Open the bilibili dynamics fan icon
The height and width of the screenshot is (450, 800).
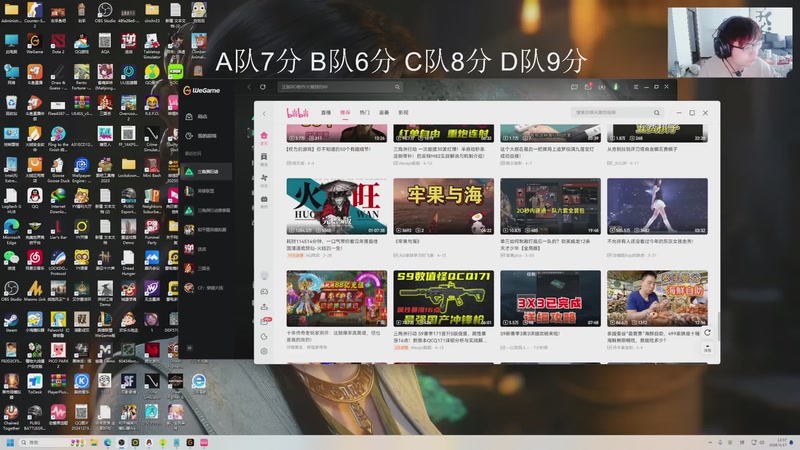tap(264, 178)
